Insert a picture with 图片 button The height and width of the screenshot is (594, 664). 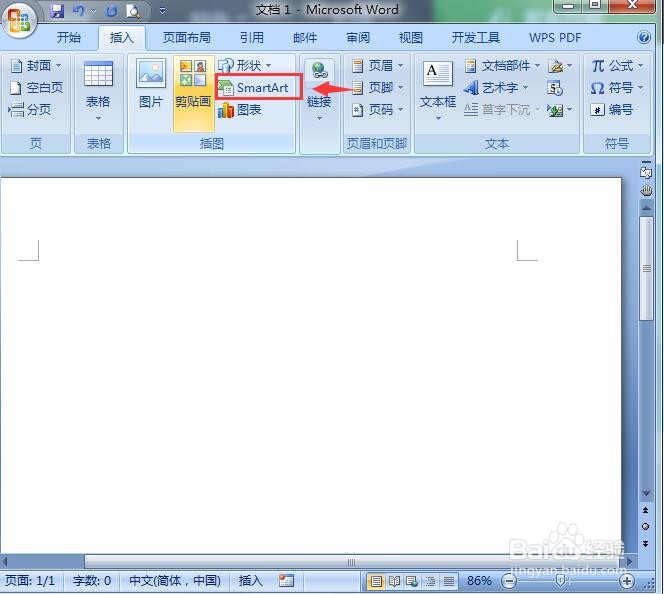(x=151, y=84)
